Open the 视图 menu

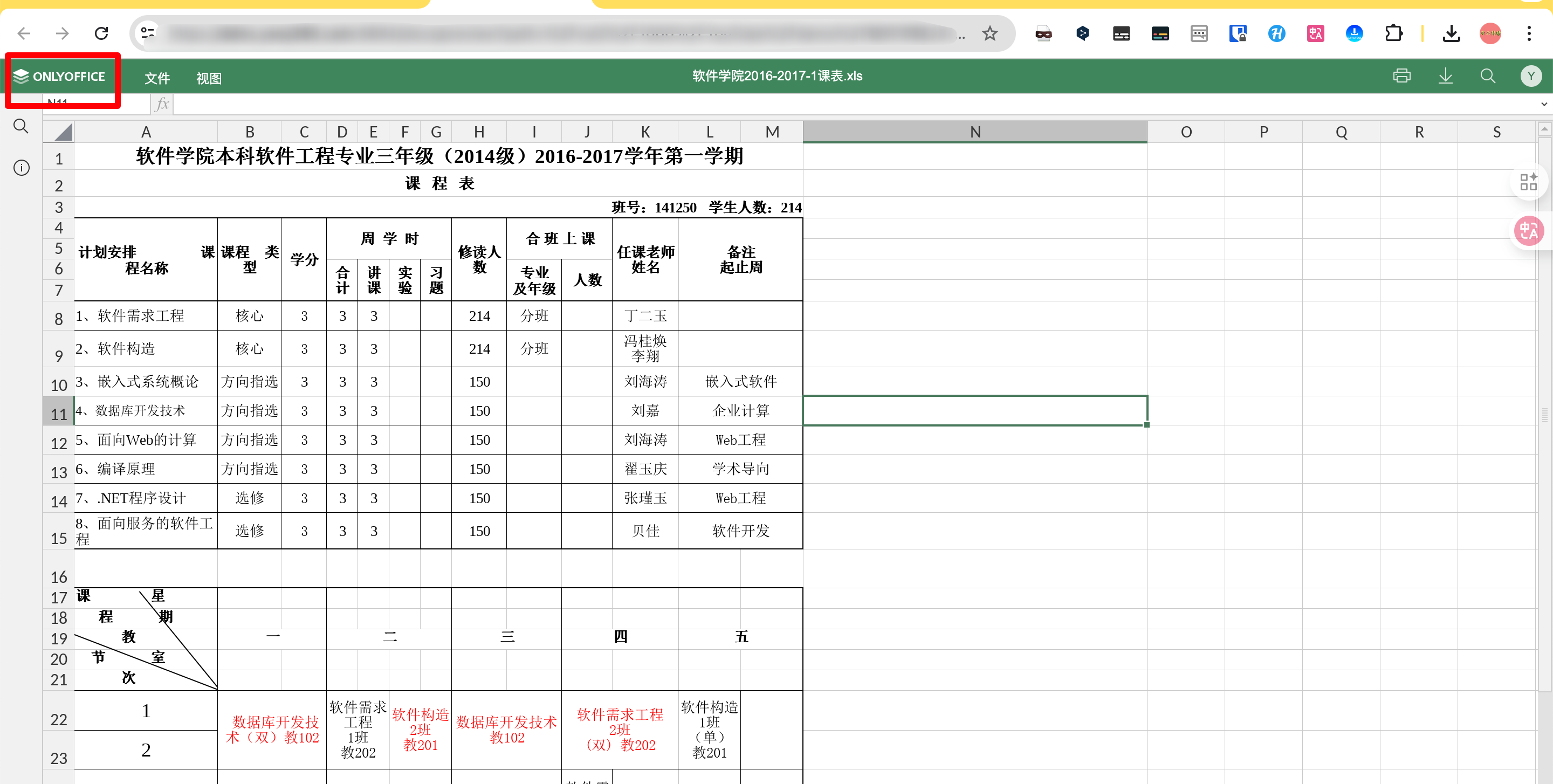(209, 78)
